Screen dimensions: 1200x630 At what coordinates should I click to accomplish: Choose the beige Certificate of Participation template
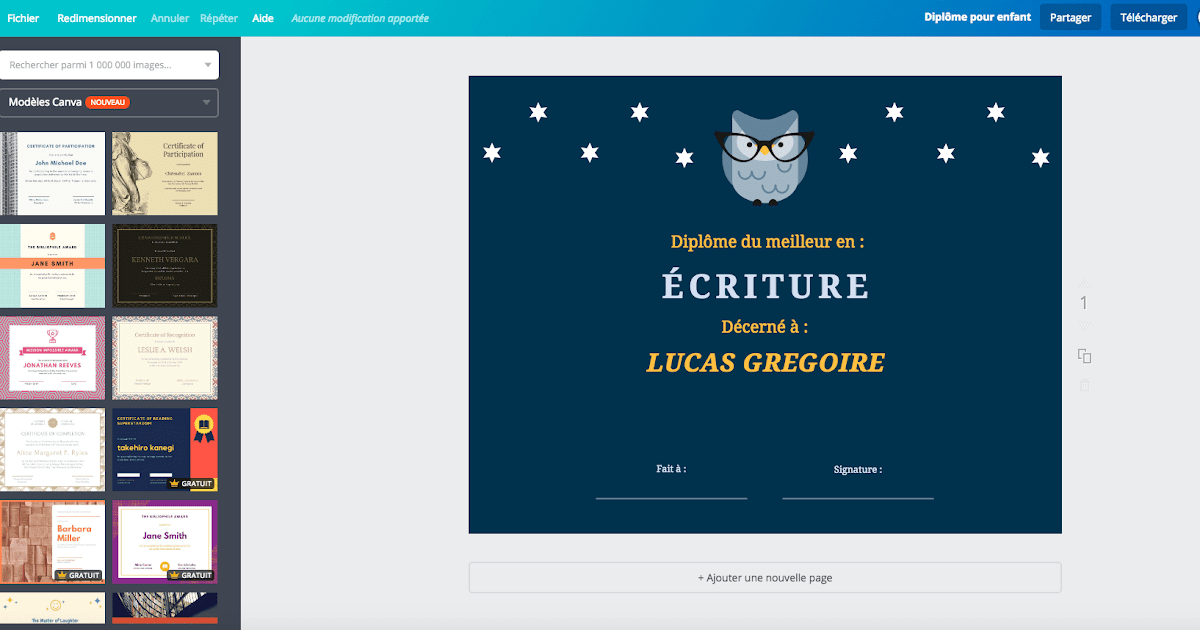point(165,173)
